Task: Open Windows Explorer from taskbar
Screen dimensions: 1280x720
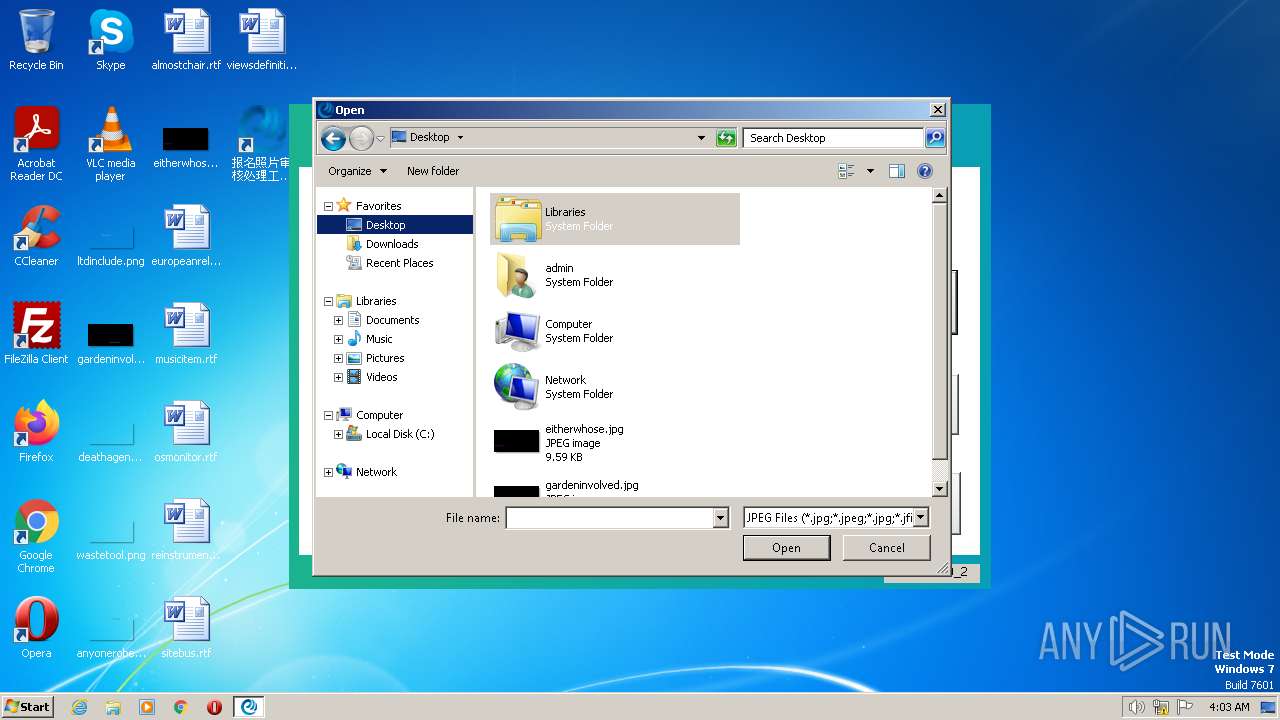Action: point(113,707)
